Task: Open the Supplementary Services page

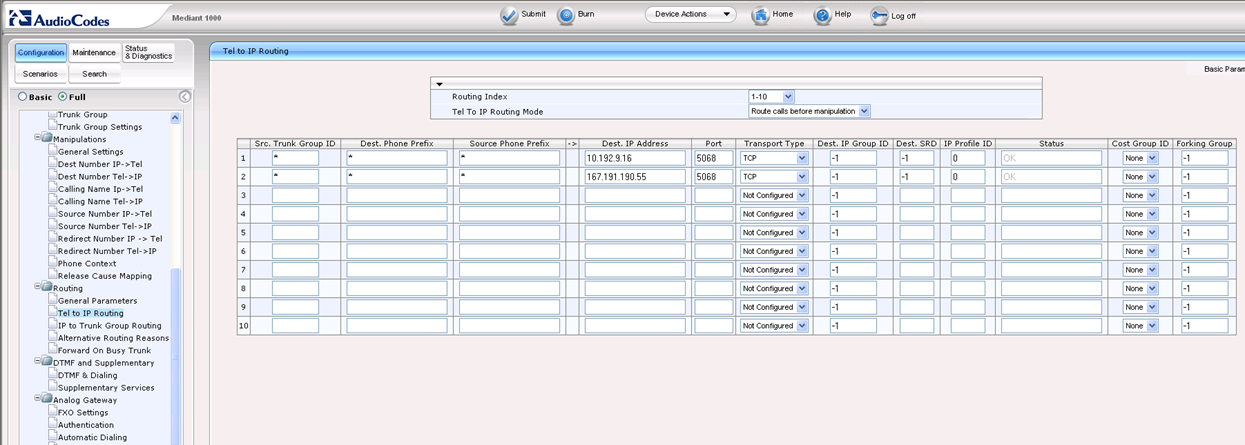Action: tap(106, 387)
